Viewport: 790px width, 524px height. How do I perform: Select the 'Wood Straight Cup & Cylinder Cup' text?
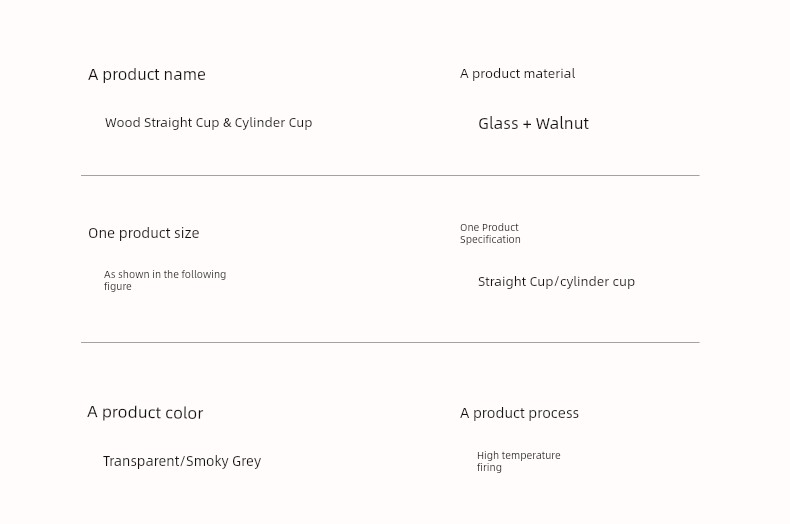209,123
